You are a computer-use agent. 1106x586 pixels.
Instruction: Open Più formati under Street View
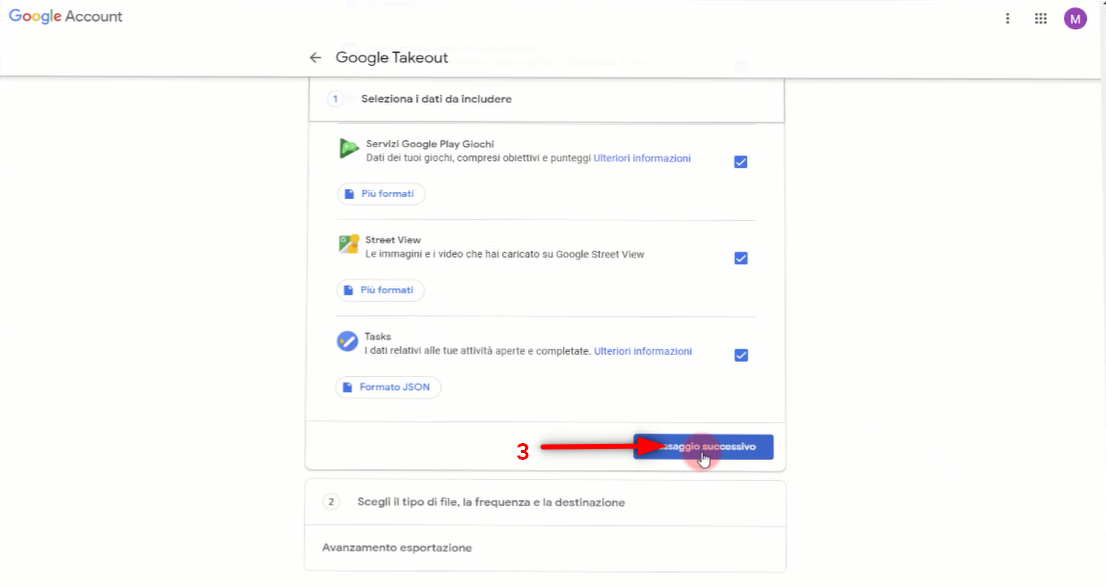(380, 290)
